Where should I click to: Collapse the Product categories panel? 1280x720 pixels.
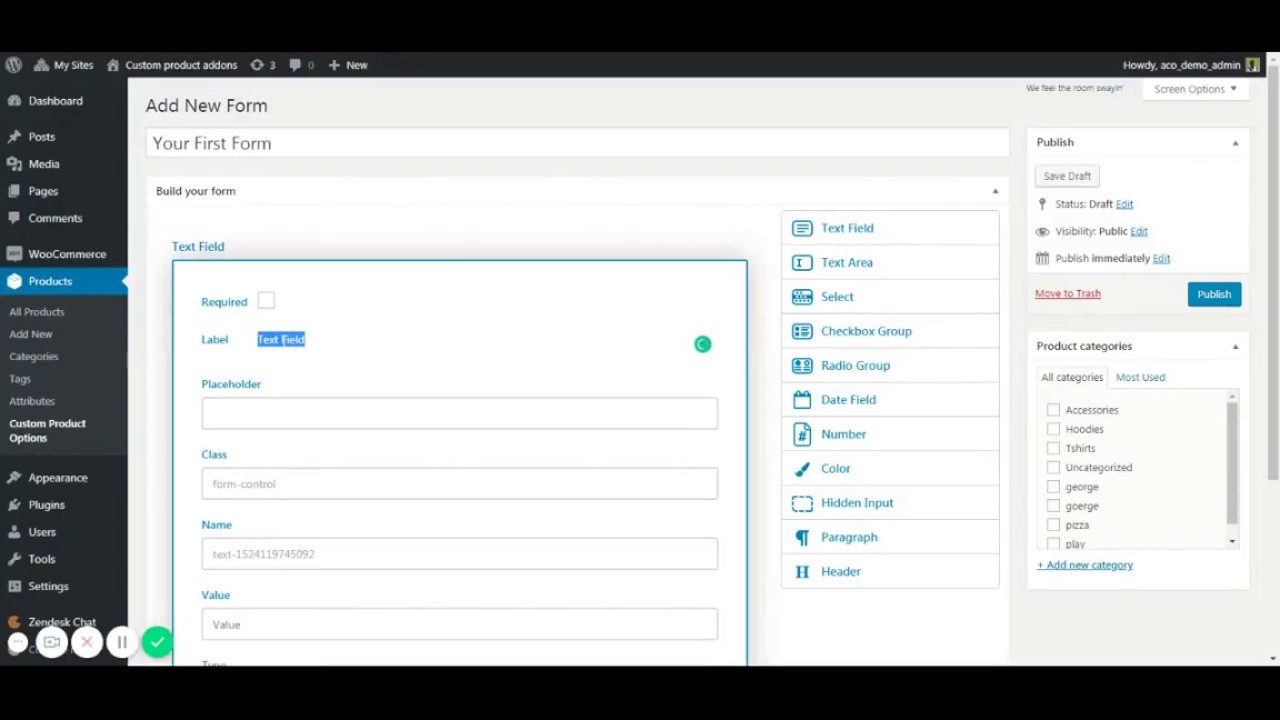tap(1235, 346)
